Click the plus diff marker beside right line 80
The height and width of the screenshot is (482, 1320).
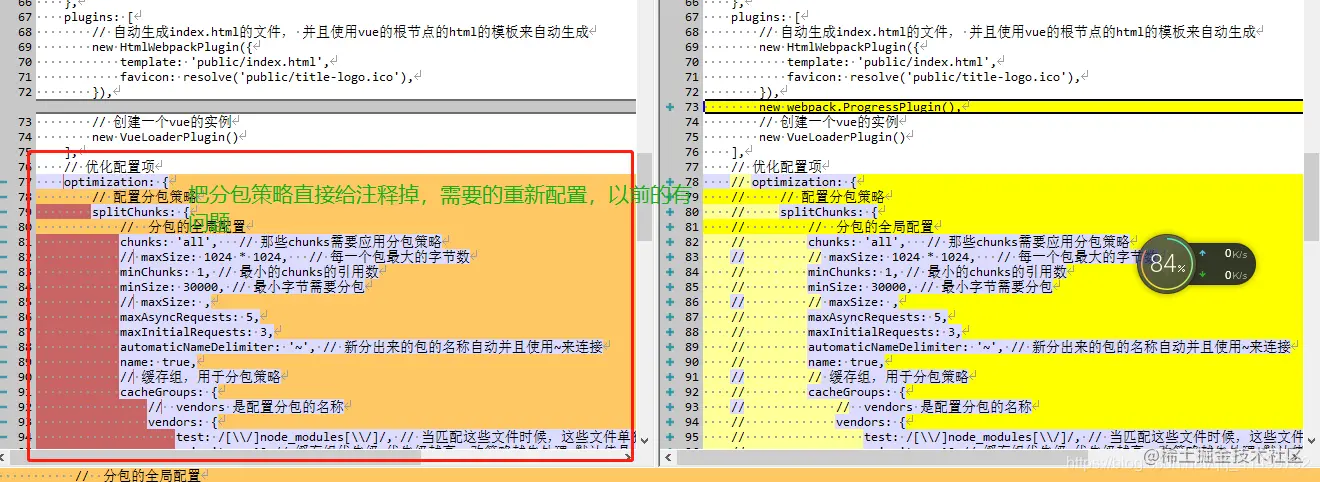tap(668, 212)
